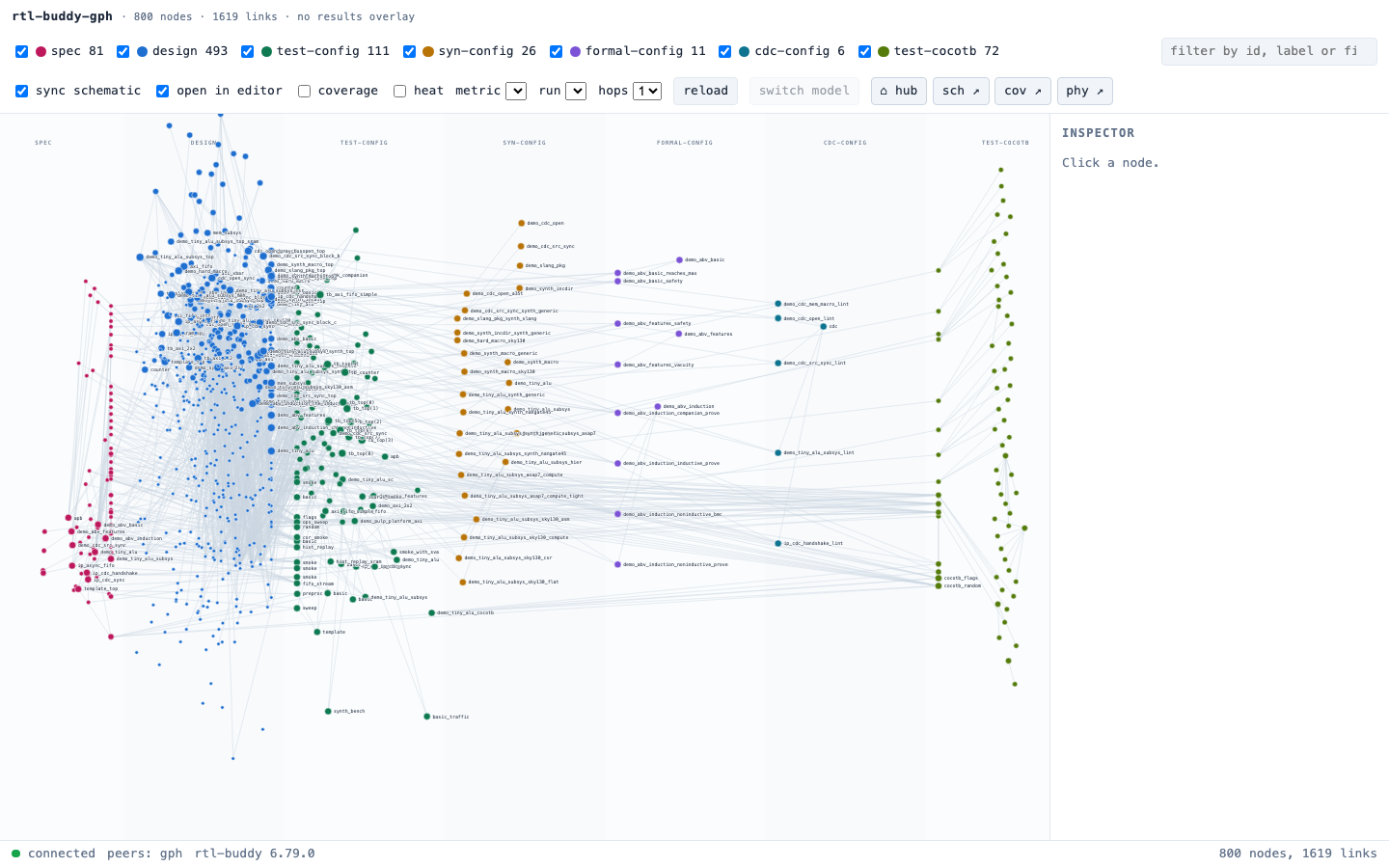Select the basic_traffic green node
This screenshot has height=868, width=1389.
pyautogui.click(x=427, y=717)
